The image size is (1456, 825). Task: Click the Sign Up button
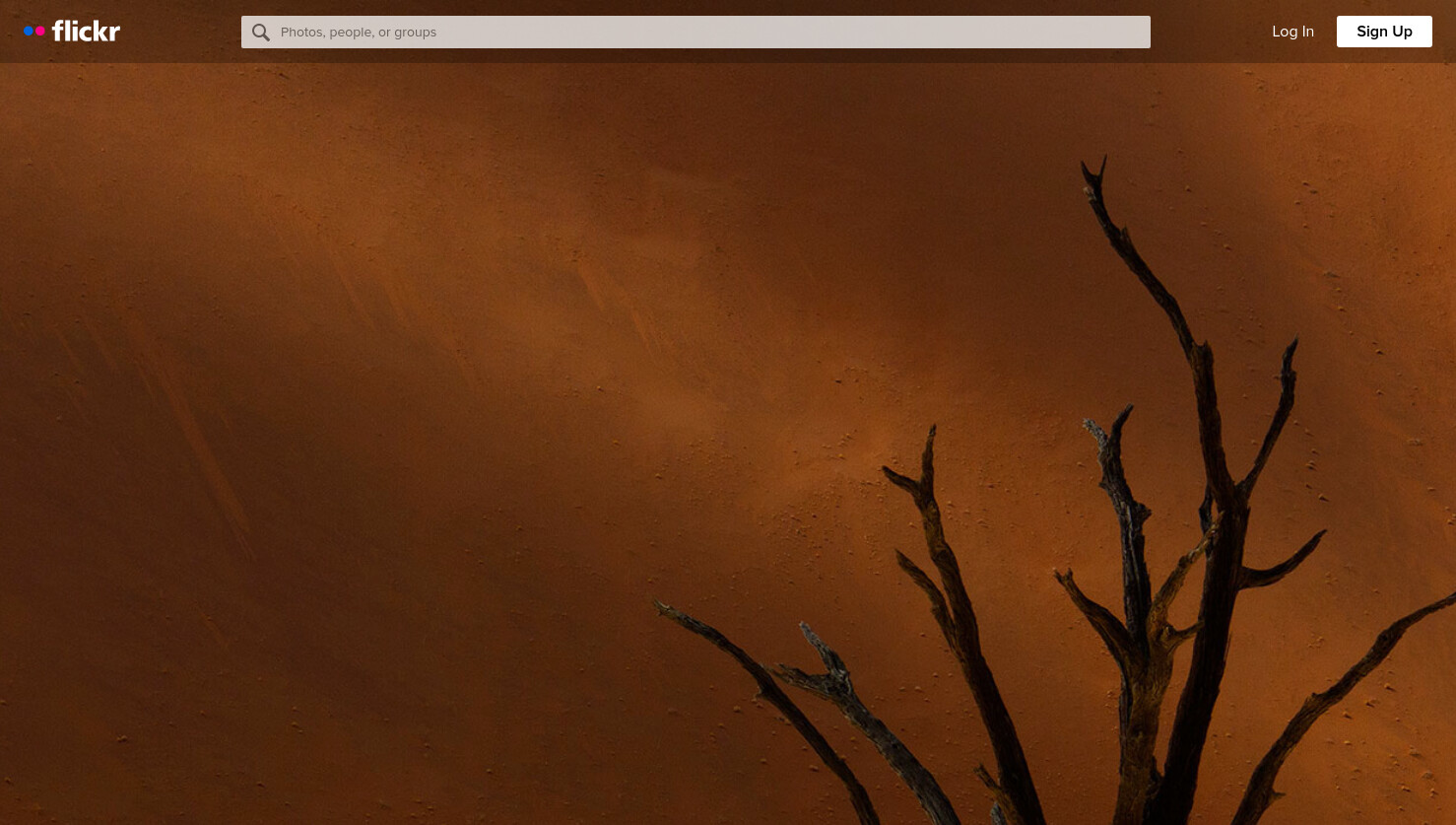(1384, 32)
